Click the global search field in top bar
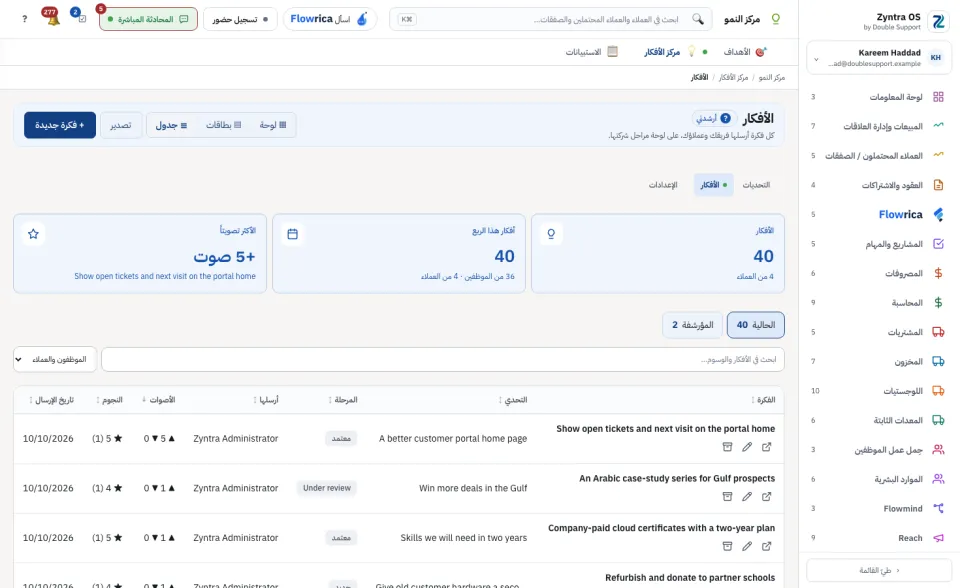 tap(550, 19)
